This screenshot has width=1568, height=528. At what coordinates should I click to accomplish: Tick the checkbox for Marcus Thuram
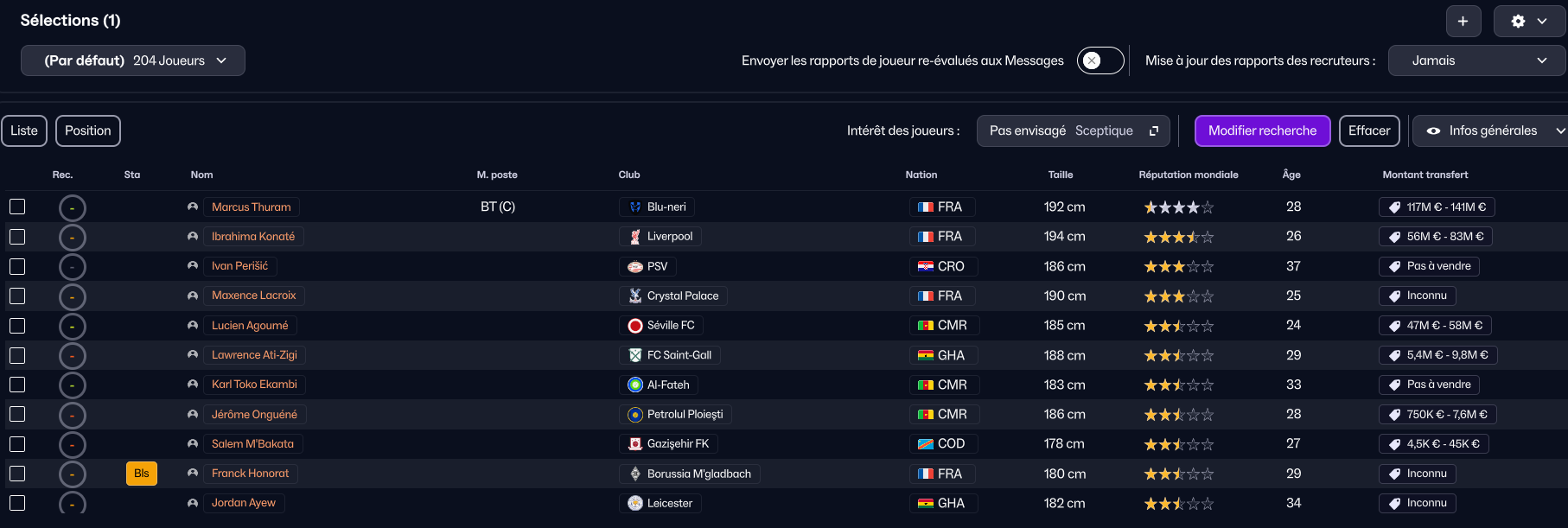click(17, 207)
